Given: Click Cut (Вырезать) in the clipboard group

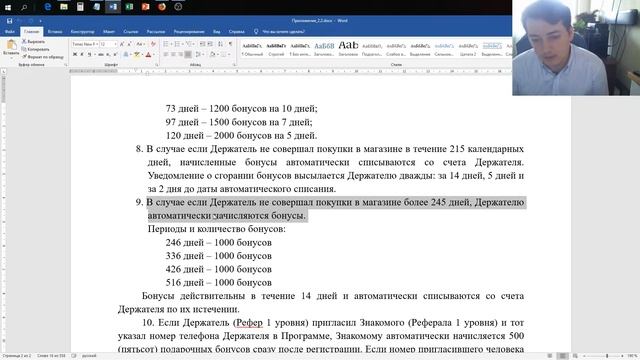Looking at the screenshot, I should tap(33, 42).
